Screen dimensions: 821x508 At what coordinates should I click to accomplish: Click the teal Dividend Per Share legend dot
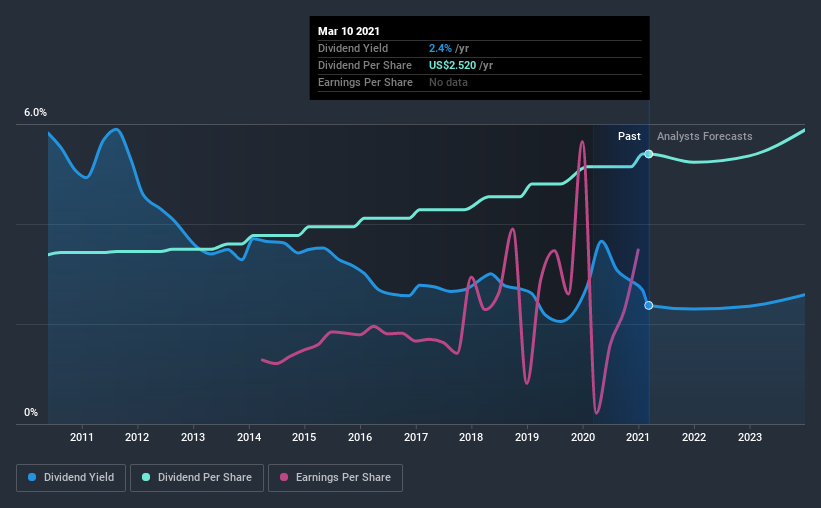click(146, 477)
